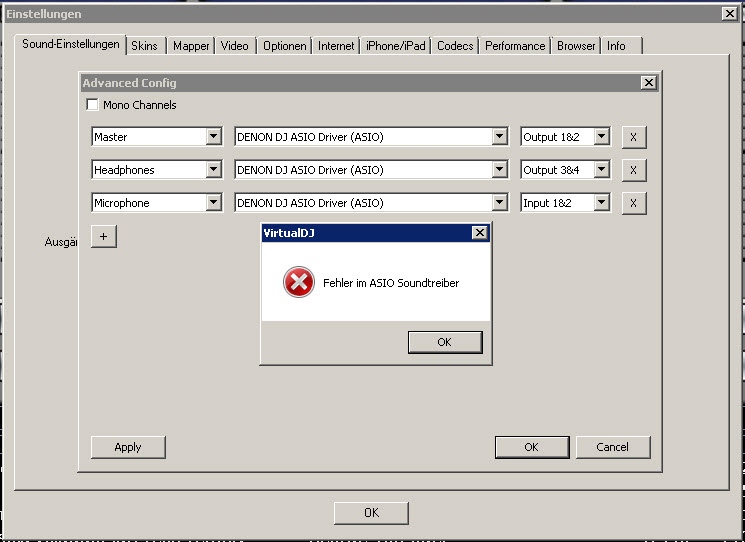This screenshot has width=745, height=542.
Task: Close the VirtualDJ error popup
Action: click(x=479, y=233)
